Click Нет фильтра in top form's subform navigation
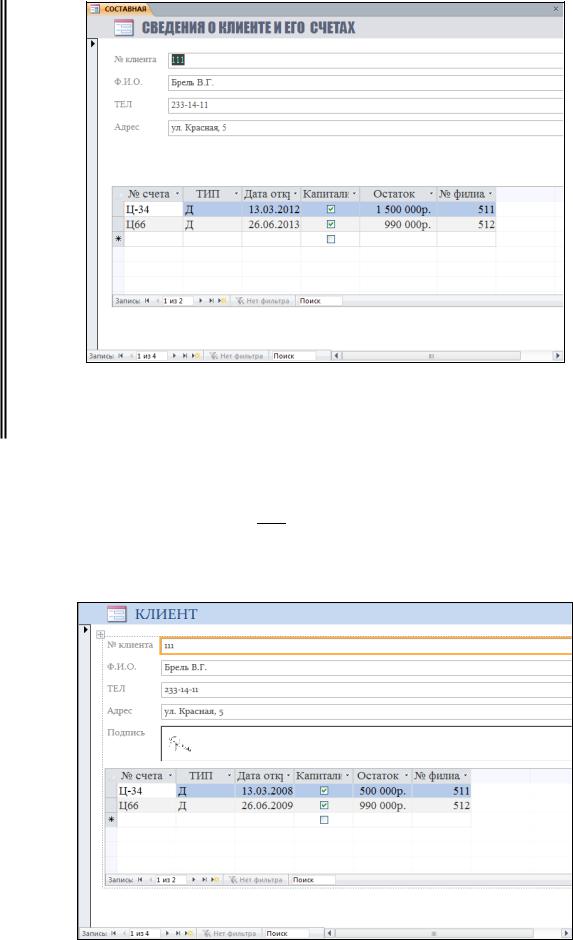573x940 pixels. coord(263,301)
